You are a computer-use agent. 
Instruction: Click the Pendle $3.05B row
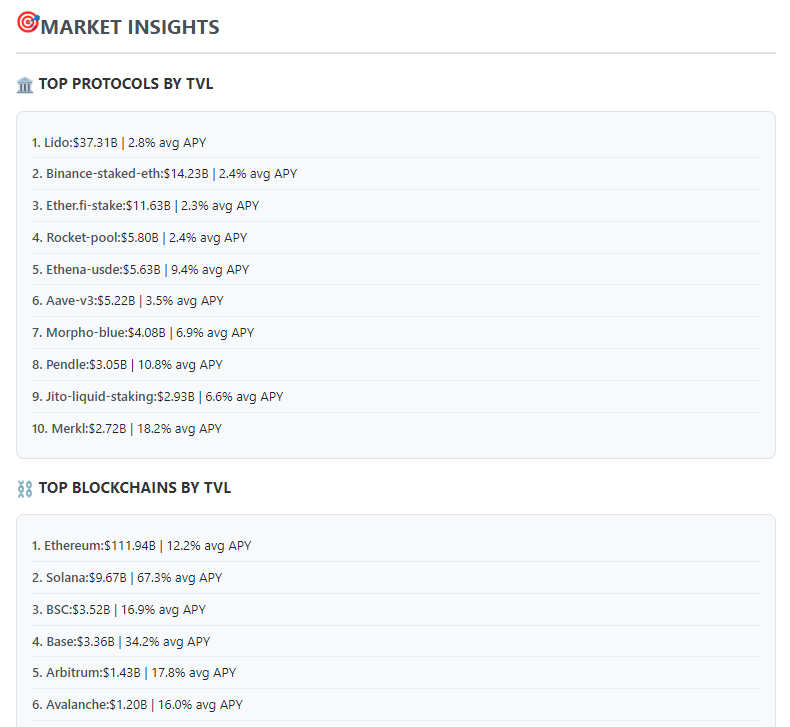396,364
